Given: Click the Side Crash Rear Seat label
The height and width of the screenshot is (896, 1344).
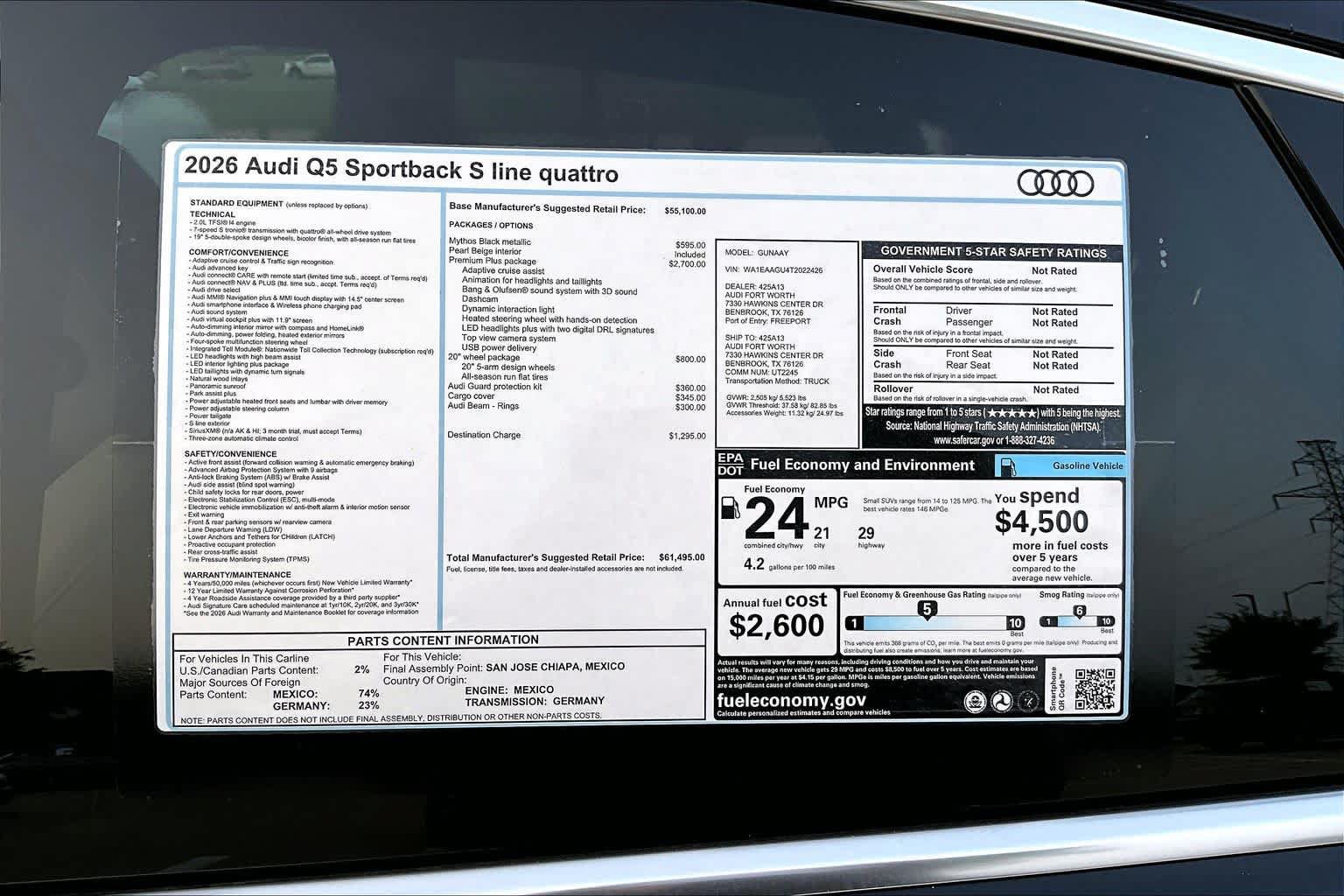Looking at the screenshot, I should pos(968,366).
